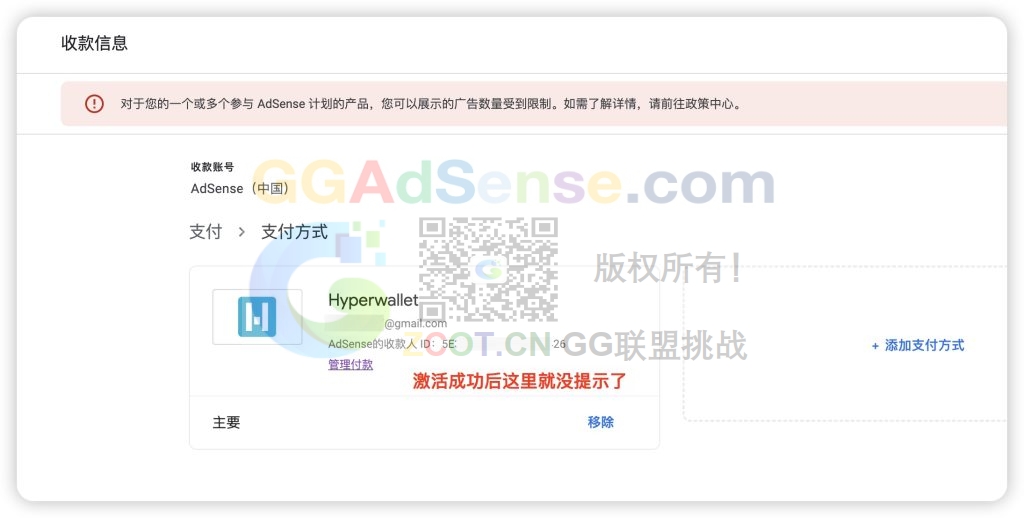Click the red 激活成功后这里就没提示了 annotation
This screenshot has height=518, width=1024.
pos(519,381)
